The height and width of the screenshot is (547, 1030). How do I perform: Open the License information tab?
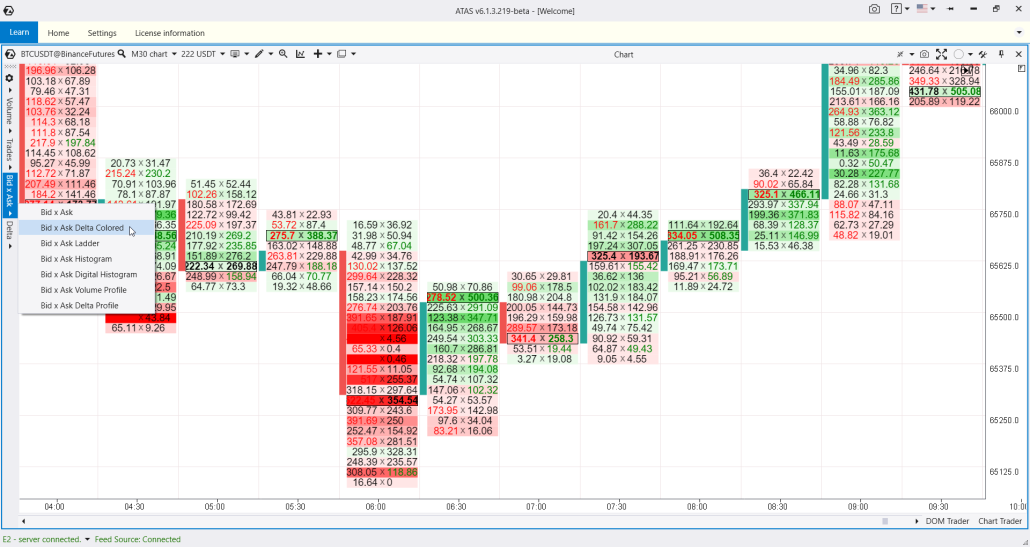[169, 33]
